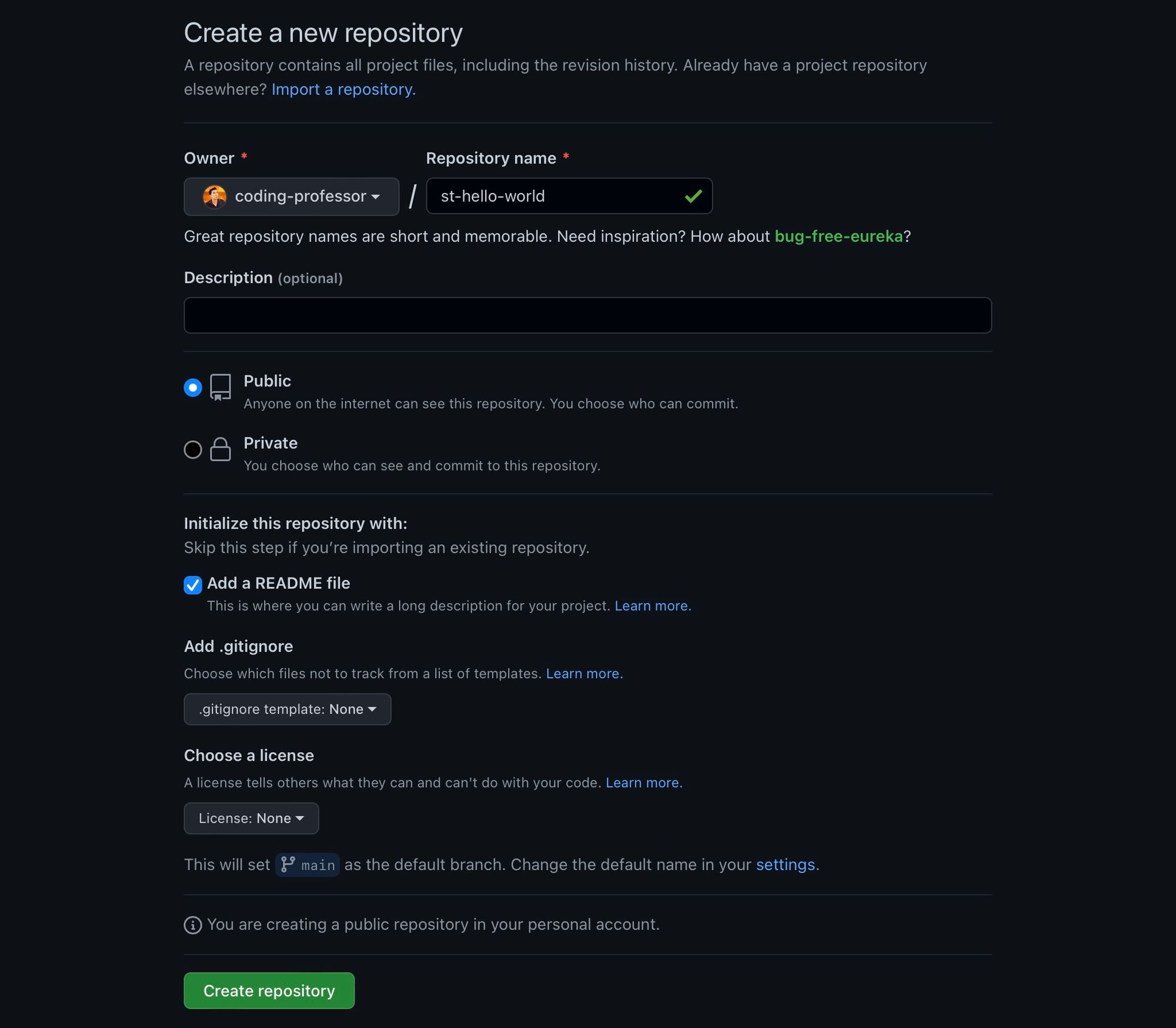Click the info circle icon

(193, 925)
